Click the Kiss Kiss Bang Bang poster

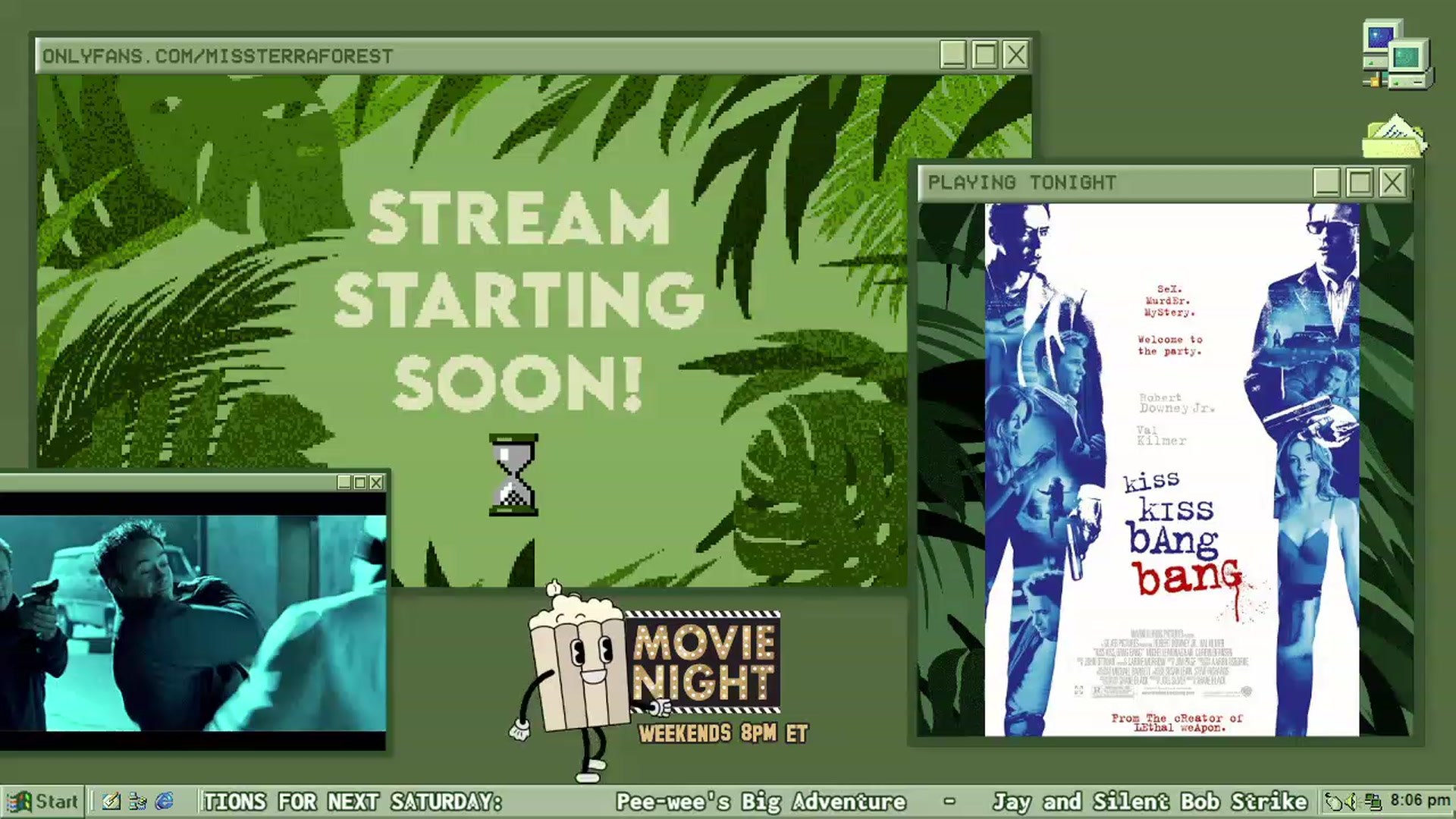click(x=1172, y=469)
